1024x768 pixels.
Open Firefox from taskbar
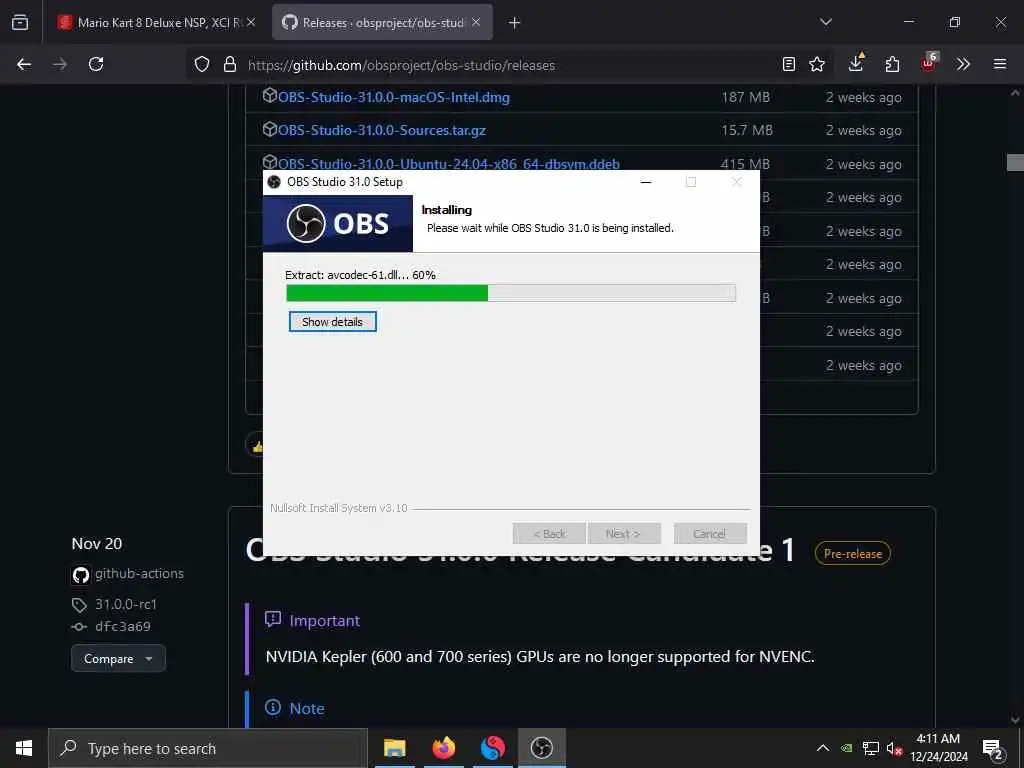(444, 748)
